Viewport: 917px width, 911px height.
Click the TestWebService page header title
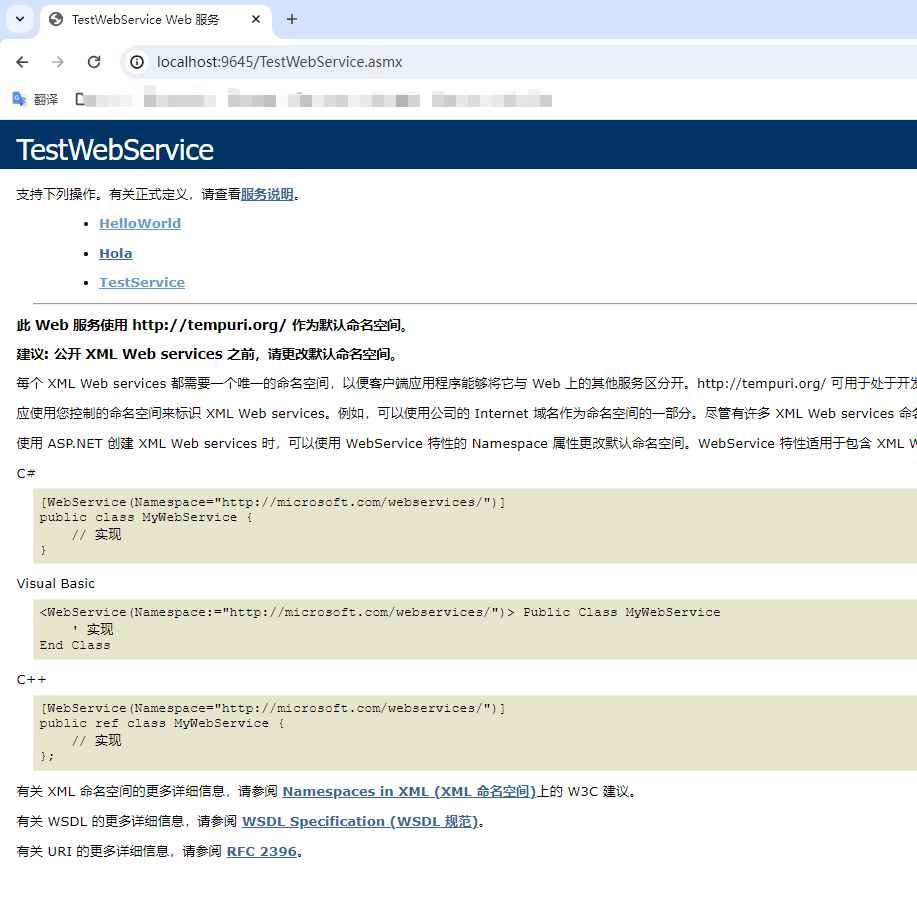(x=115, y=150)
